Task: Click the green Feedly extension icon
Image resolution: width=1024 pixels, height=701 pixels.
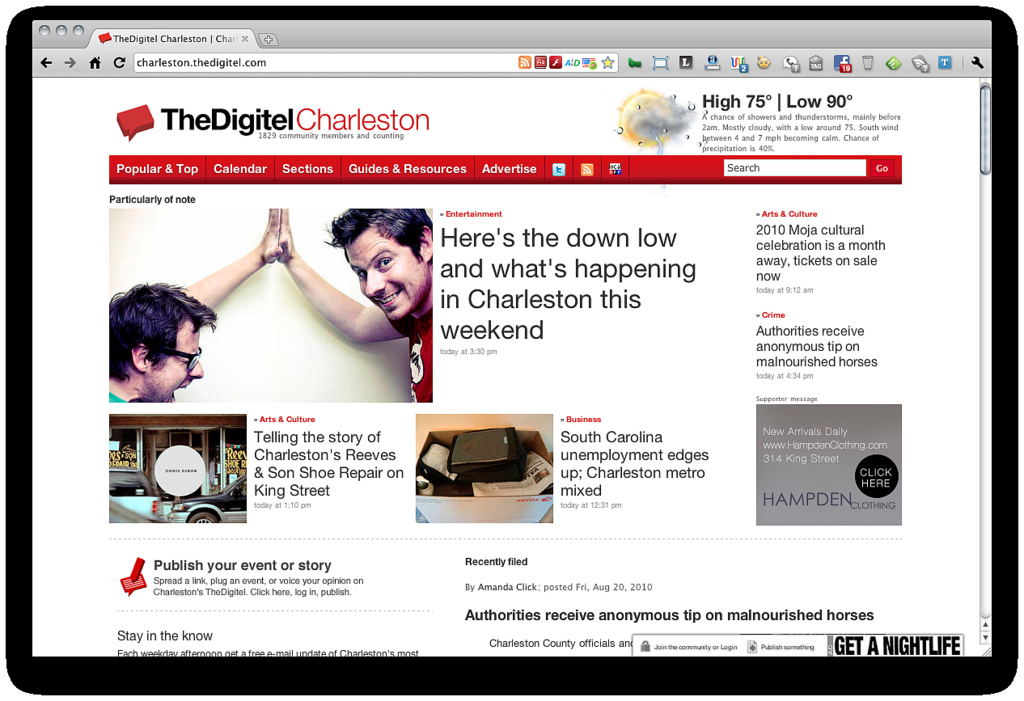Action: pyautogui.click(x=893, y=63)
